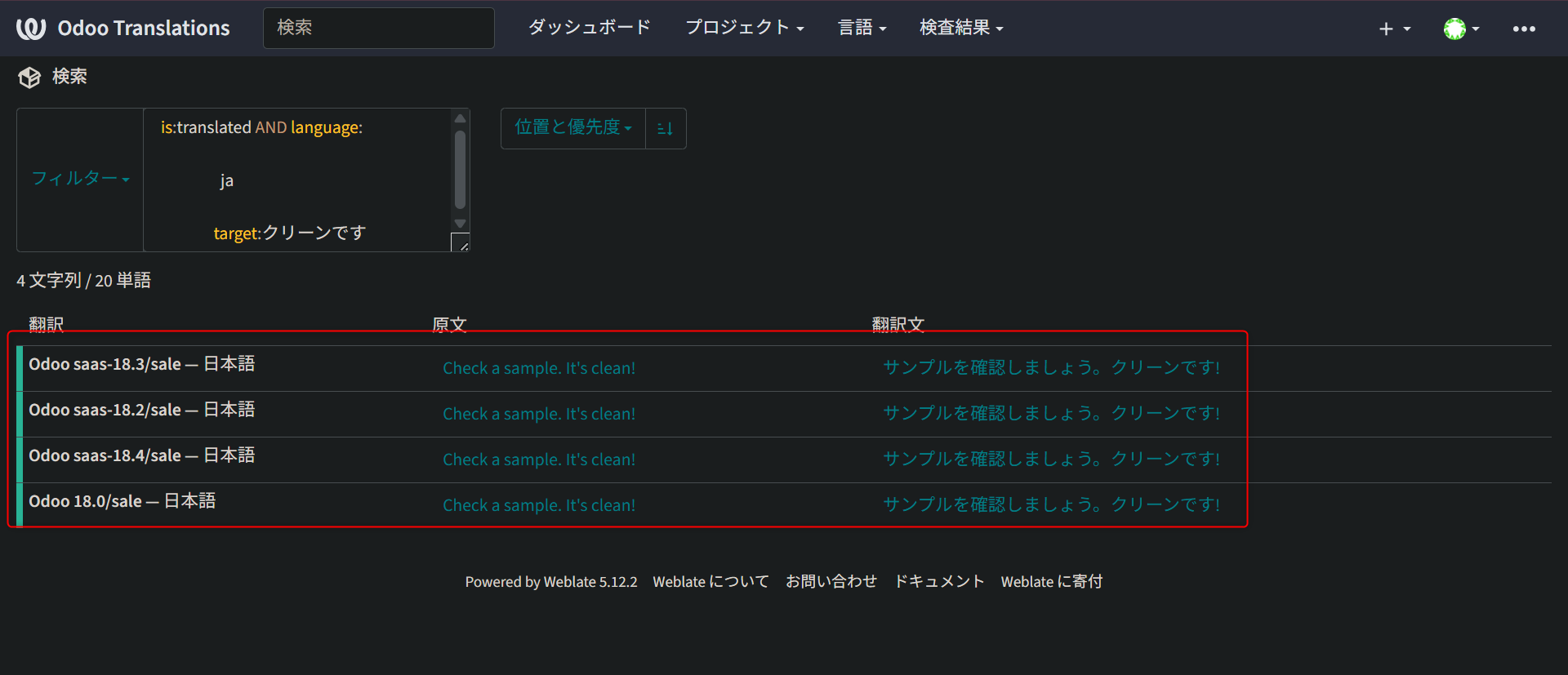Click source text in Odoo 18.0/sale row
The height and width of the screenshot is (675, 1568).
point(539,505)
